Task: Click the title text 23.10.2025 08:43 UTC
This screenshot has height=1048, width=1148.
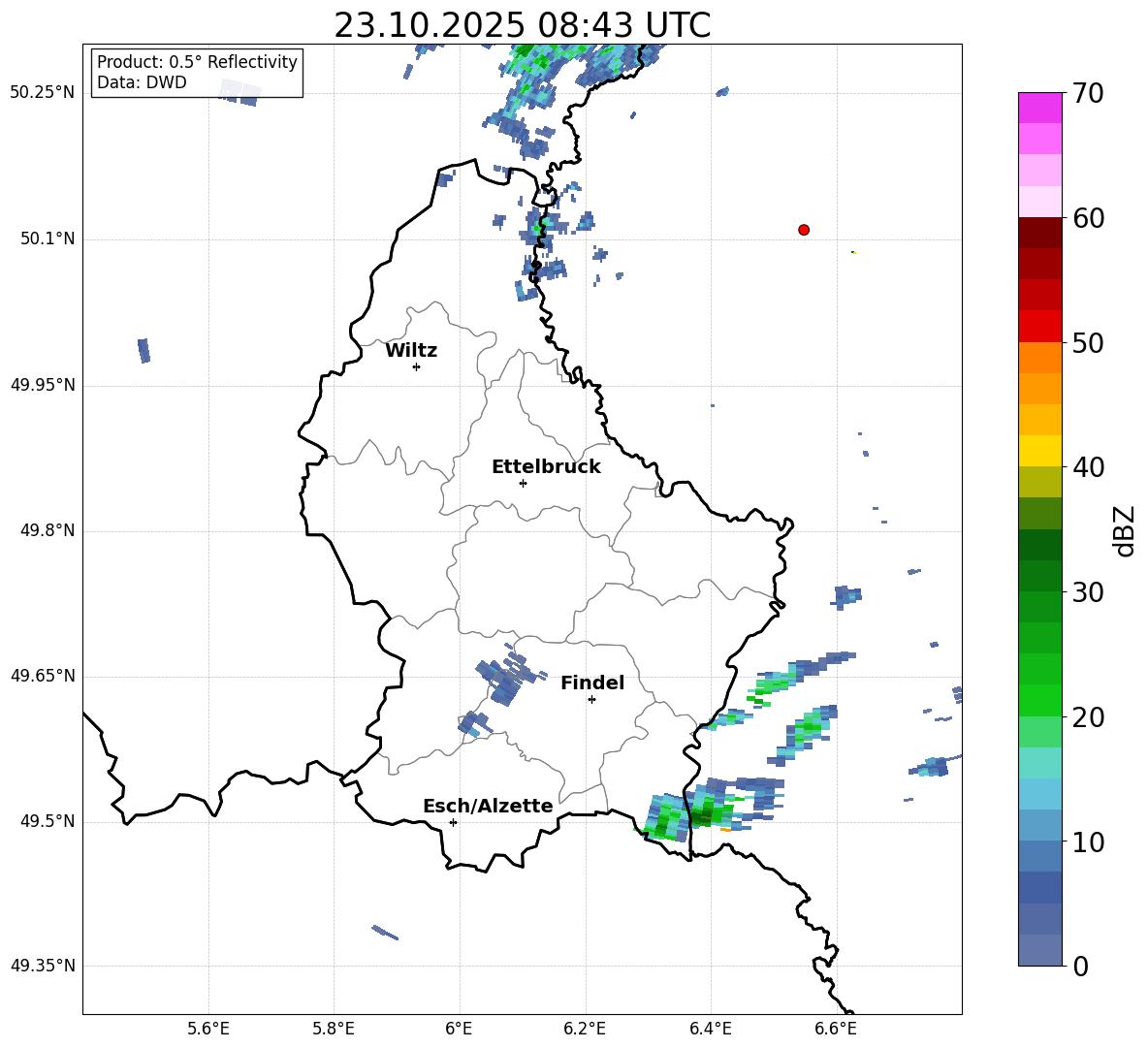Action: [522, 25]
